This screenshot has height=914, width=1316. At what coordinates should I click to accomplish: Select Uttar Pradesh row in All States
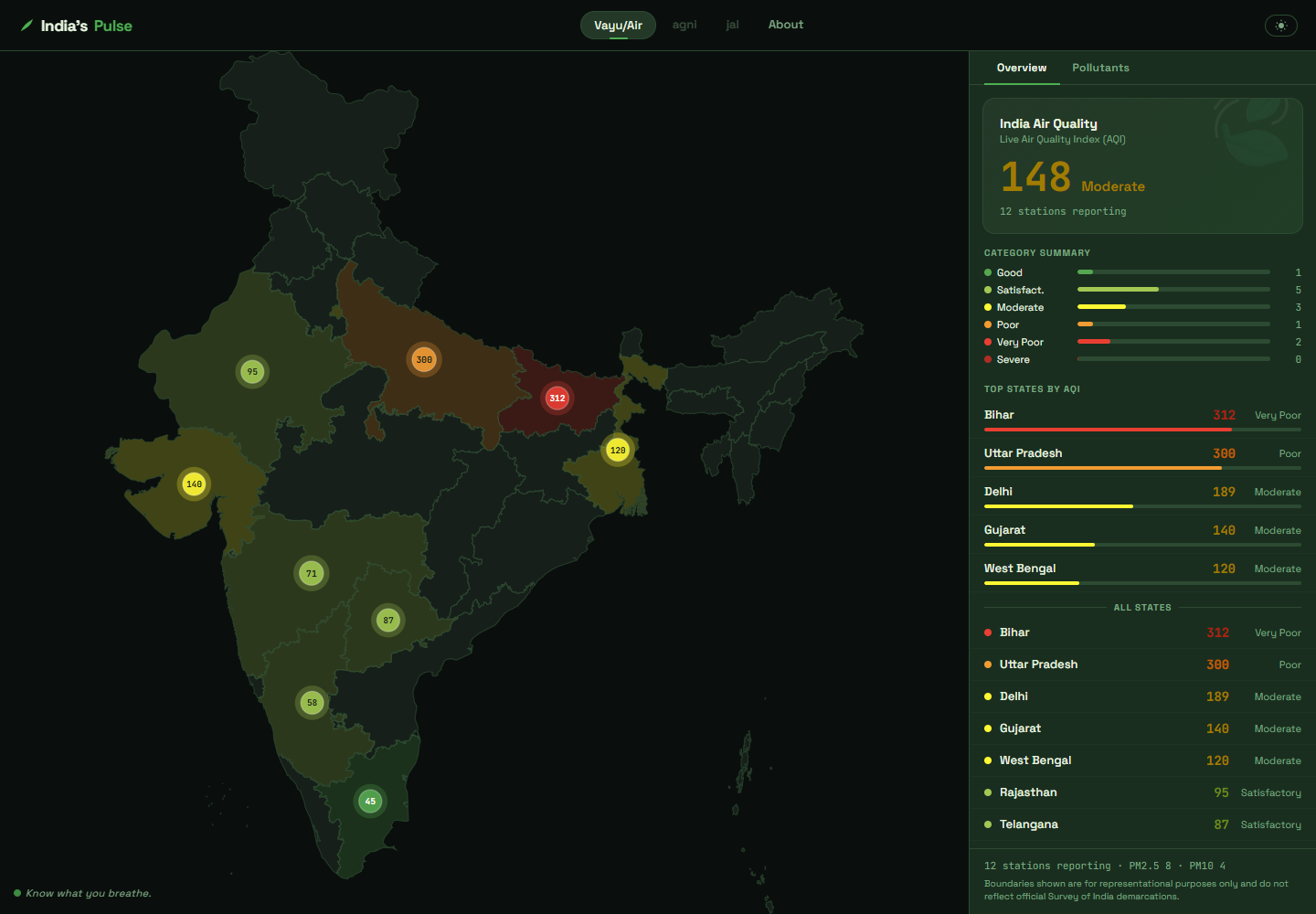1142,664
